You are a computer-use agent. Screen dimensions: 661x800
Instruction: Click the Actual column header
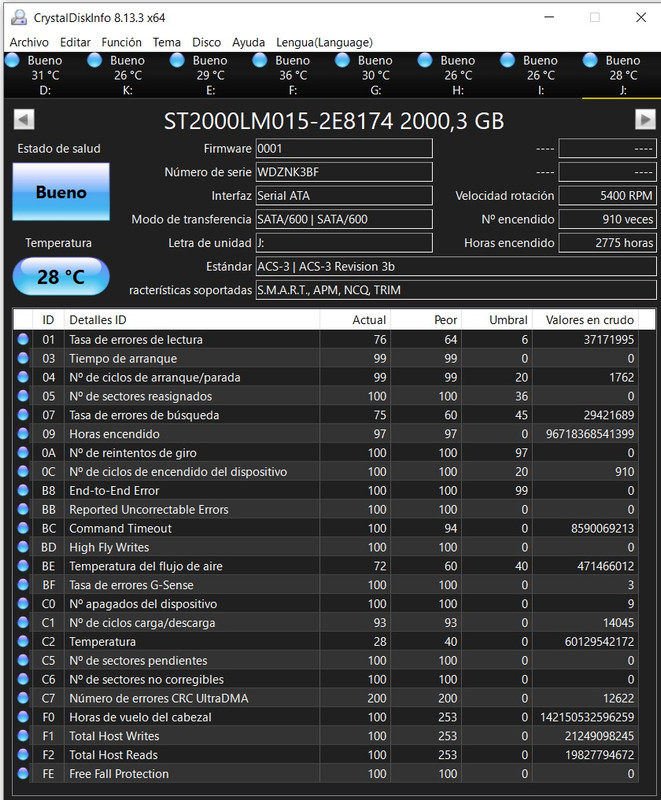click(355, 320)
